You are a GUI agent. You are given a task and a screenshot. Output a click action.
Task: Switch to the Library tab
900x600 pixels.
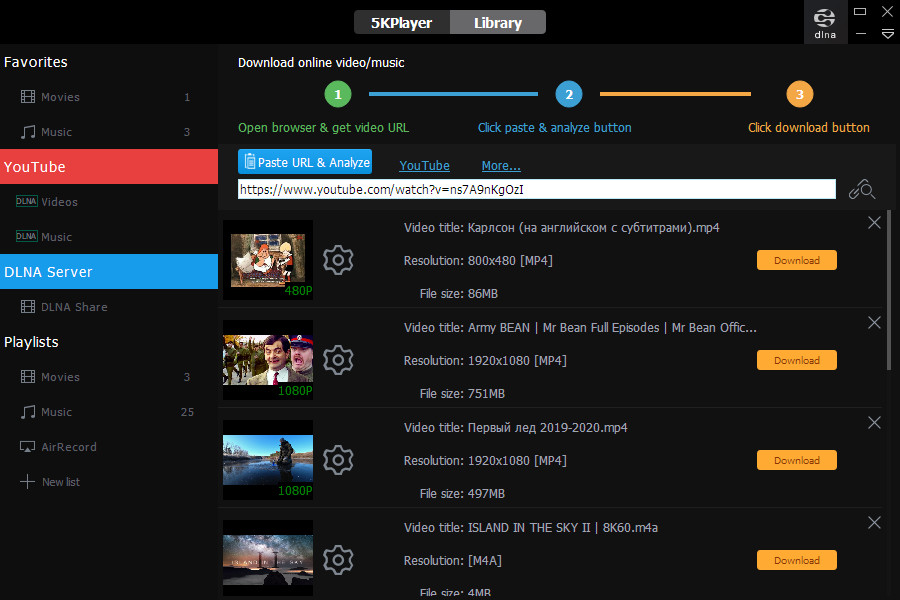(x=498, y=22)
